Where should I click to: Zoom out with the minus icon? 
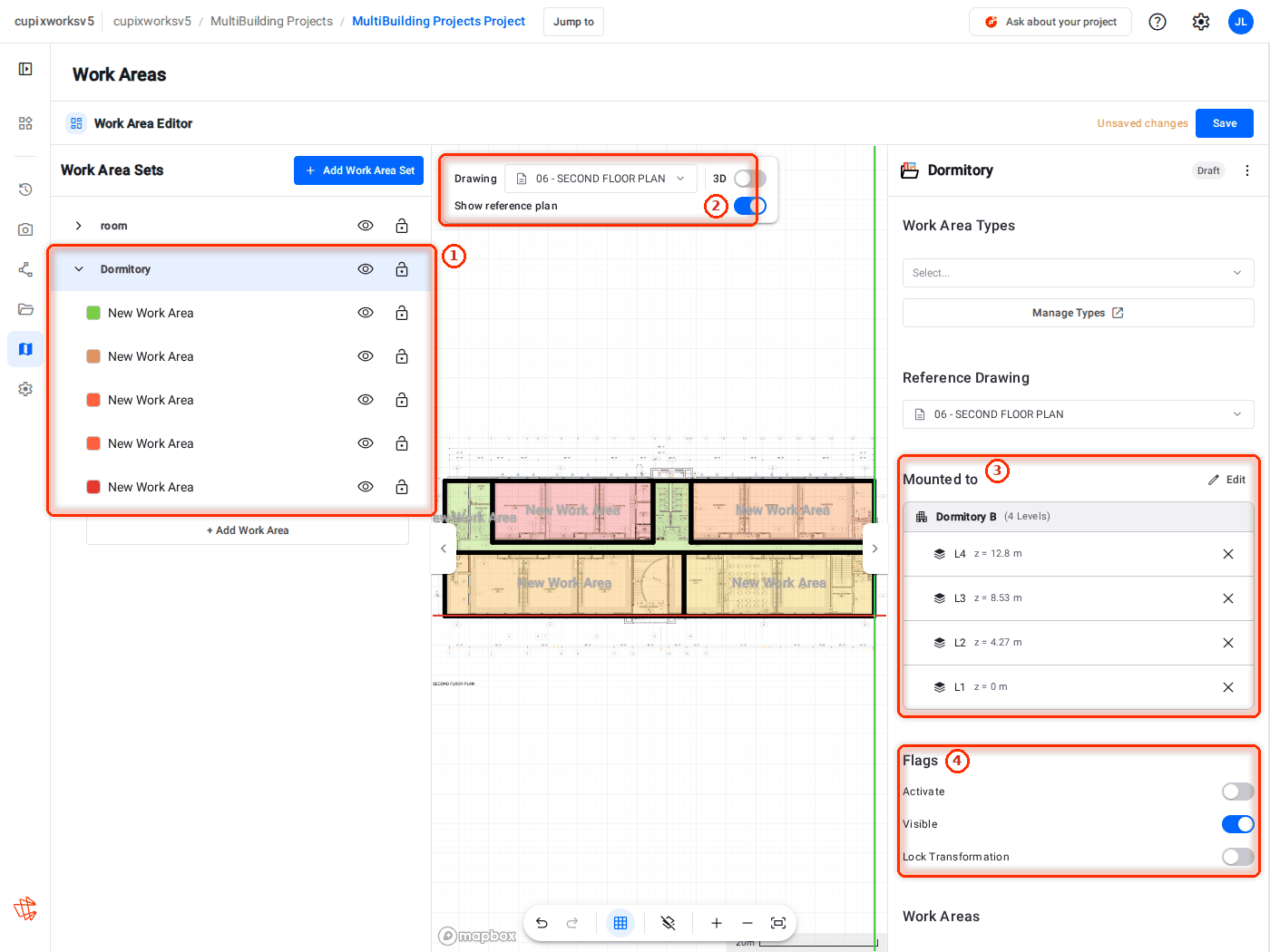click(747, 923)
